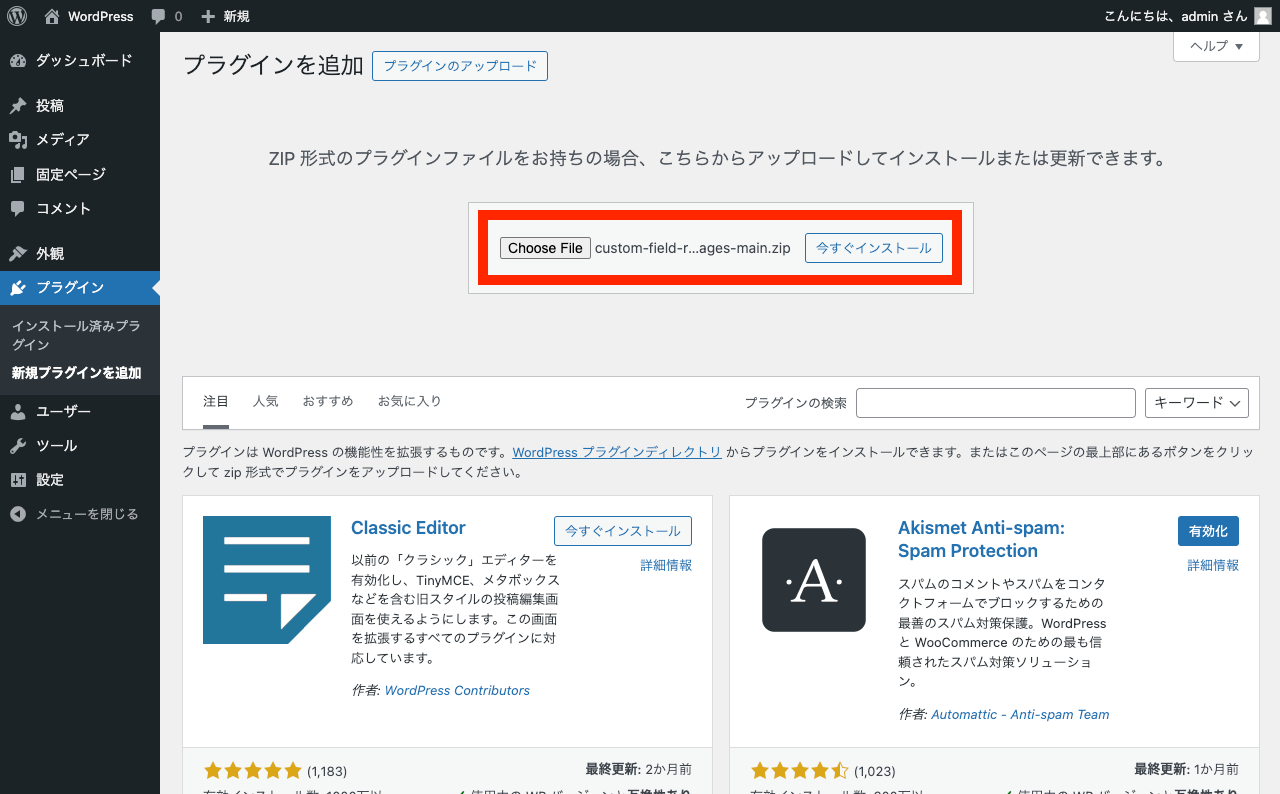Open the admin user avatar
This screenshot has width=1280, height=794.
(x=1263, y=16)
